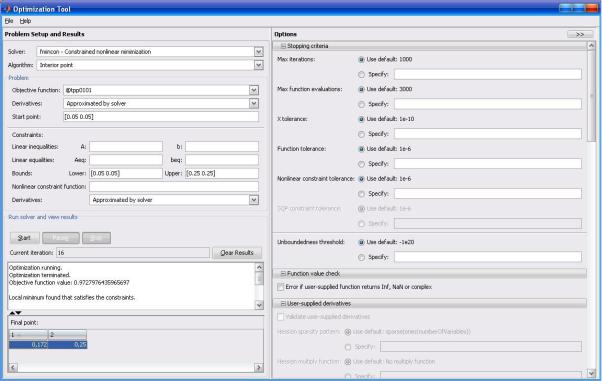Open the nonlinear constraint Derivatives dropdown

[254, 200]
